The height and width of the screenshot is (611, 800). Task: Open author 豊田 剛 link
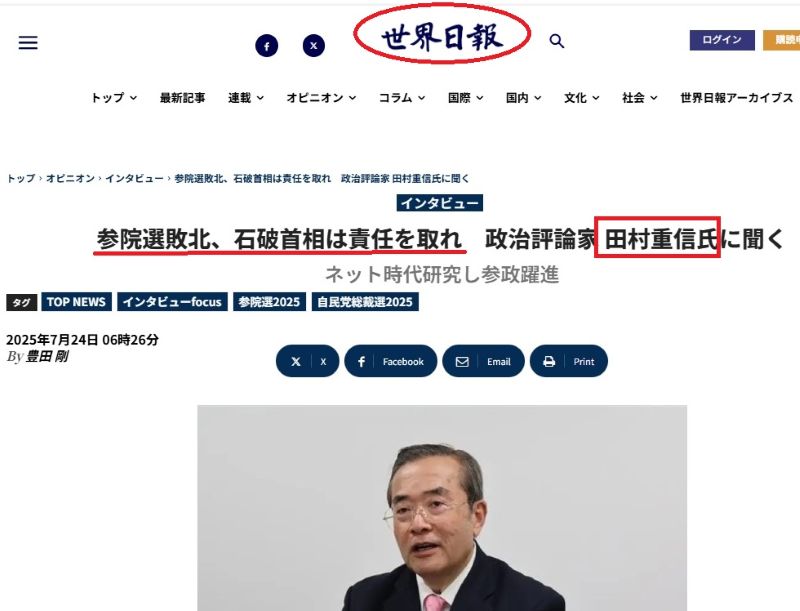pyautogui.click(x=47, y=356)
